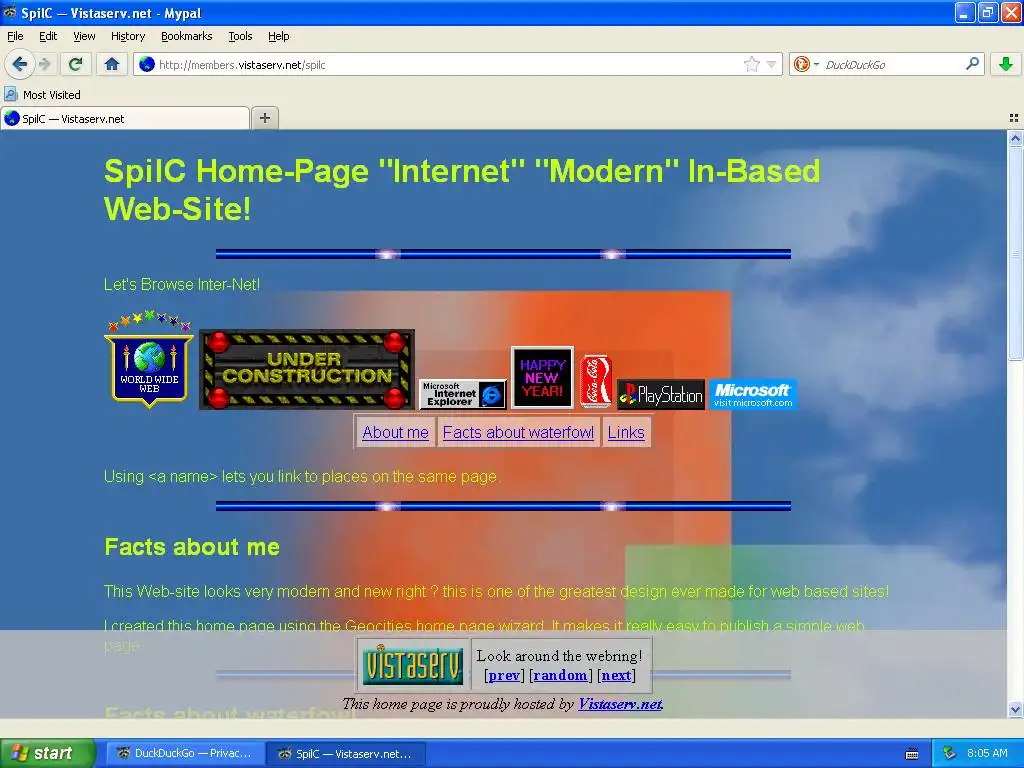The width and height of the screenshot is (1024, 768).
Task: Go to the next webring site
Action: click(x=616, y=675)
